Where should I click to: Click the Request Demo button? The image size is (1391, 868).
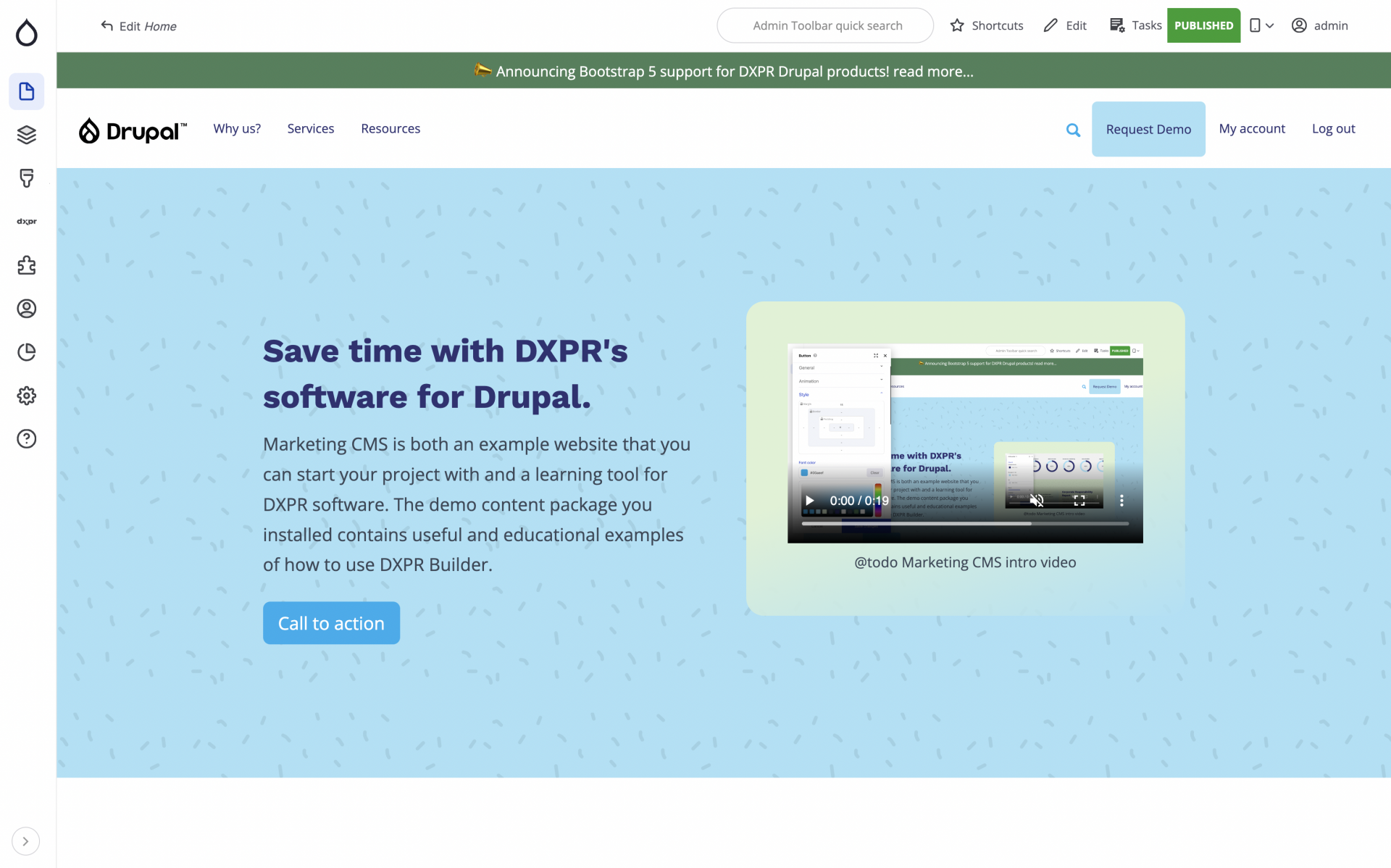(1148, 128)
